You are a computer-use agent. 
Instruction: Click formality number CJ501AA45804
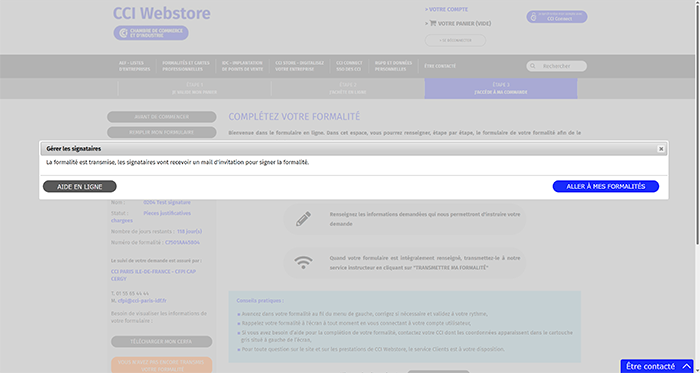coord(183,243)
